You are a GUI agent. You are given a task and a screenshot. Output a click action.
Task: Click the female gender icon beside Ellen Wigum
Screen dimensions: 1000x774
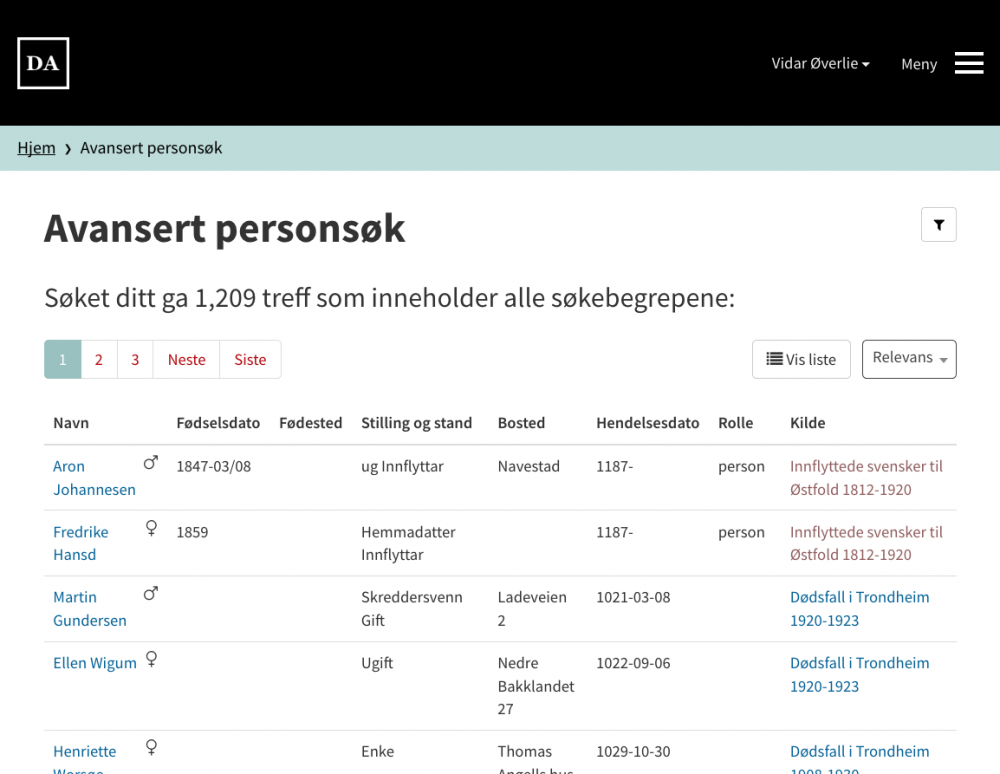tap(151, 659)
